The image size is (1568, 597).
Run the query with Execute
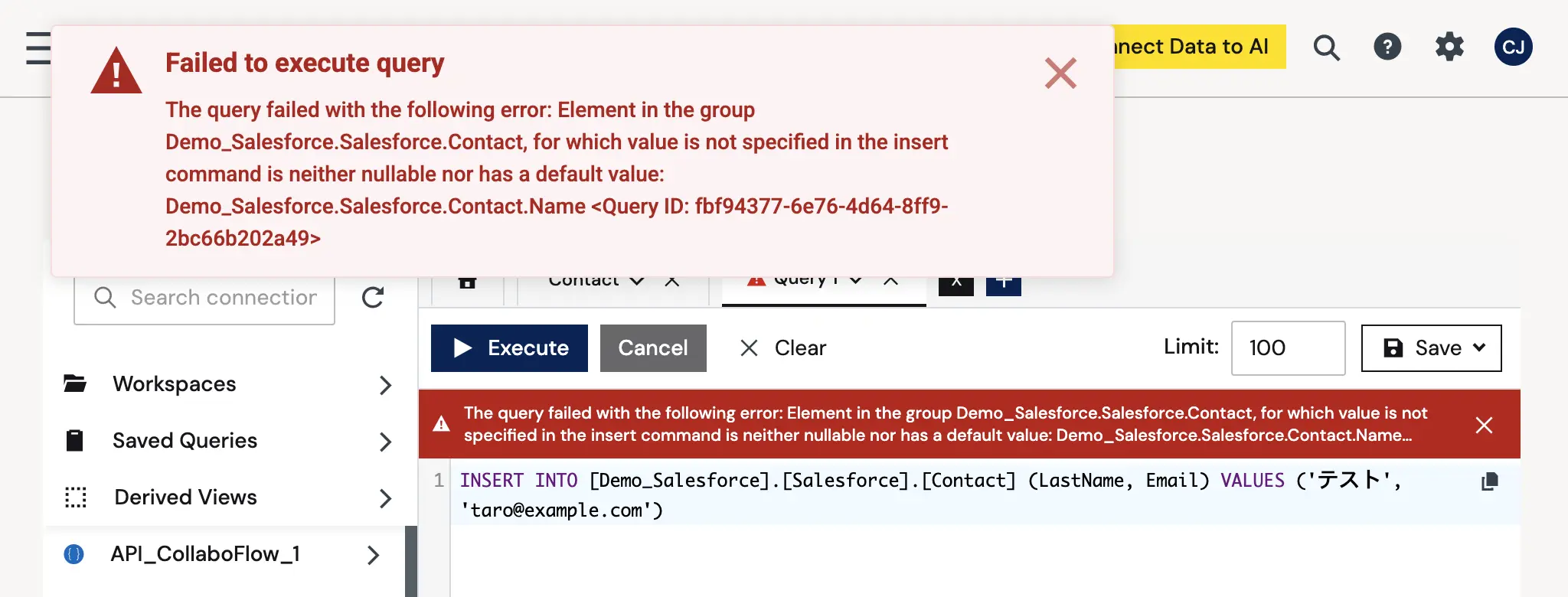(509, 348)
